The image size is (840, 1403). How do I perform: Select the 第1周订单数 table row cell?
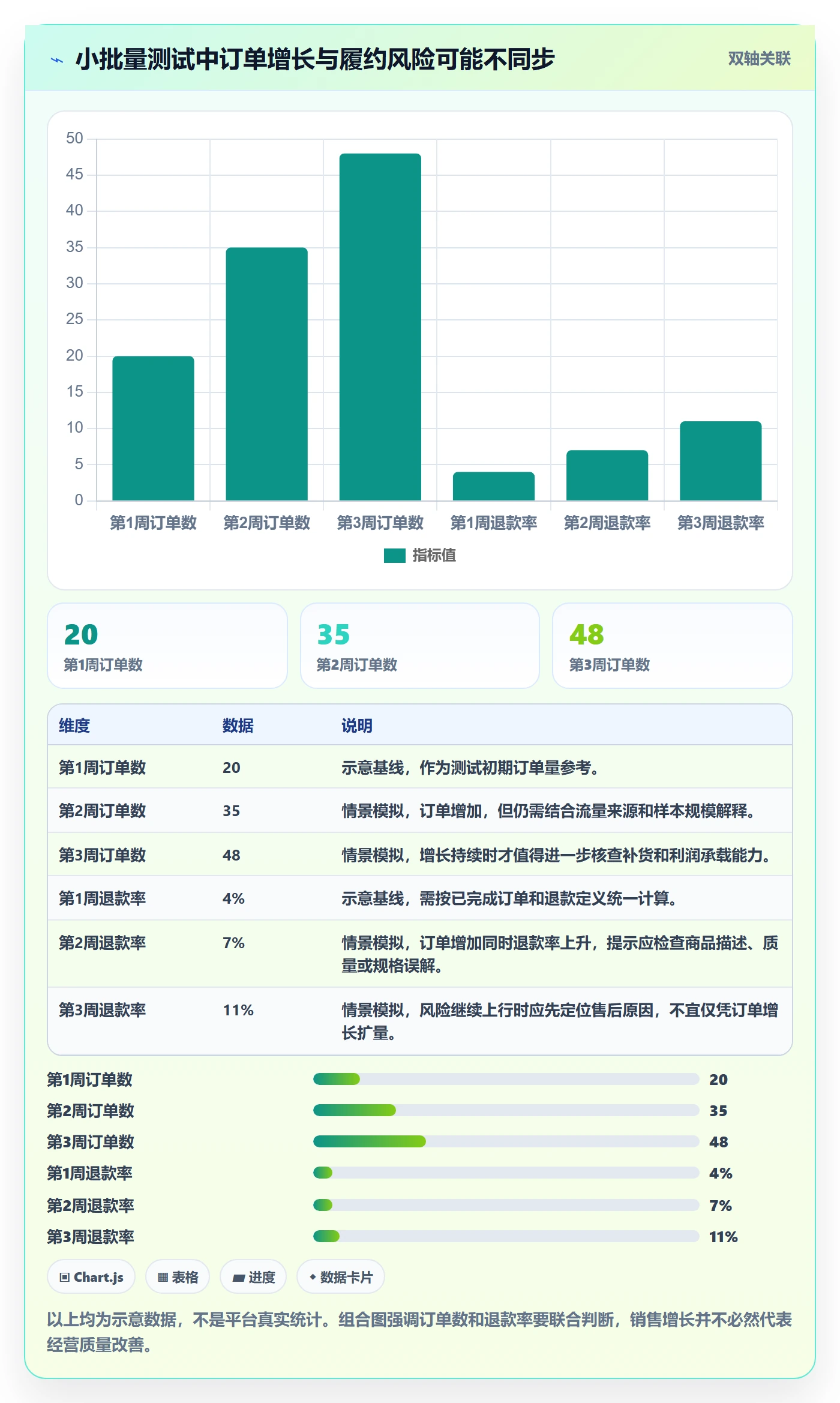102,768
